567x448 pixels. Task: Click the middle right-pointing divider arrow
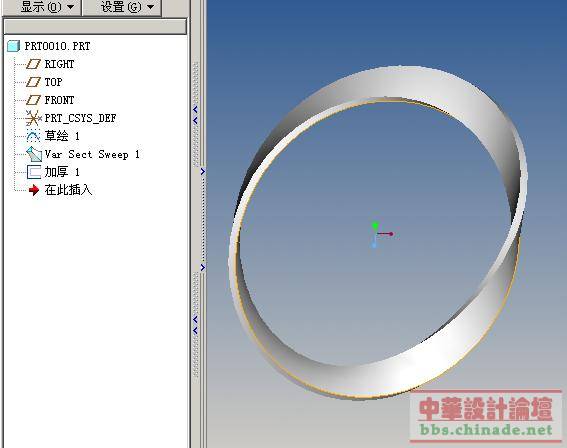click(202, 171)
